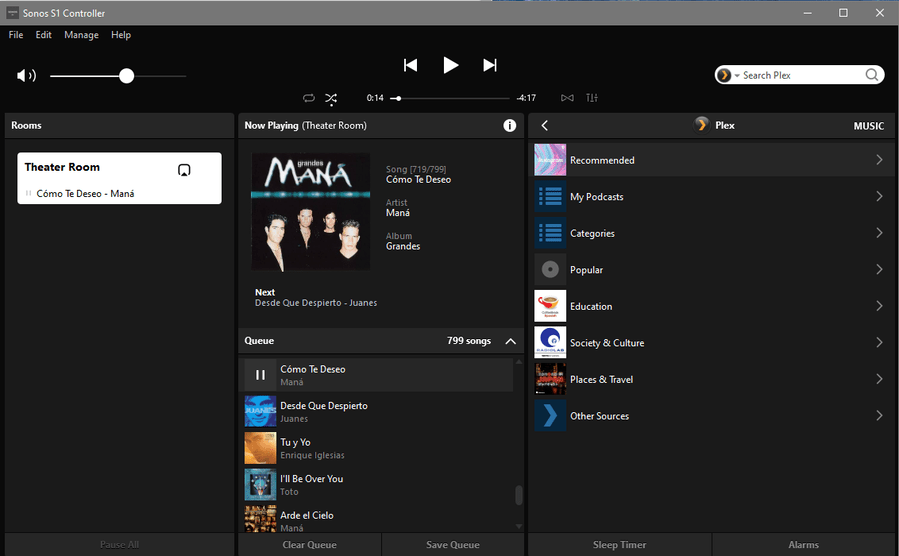Select I'll Be Over You album thumbnail
Image resolution: width=899 pixels, height=556 pixels.
(x=260, y=485)
